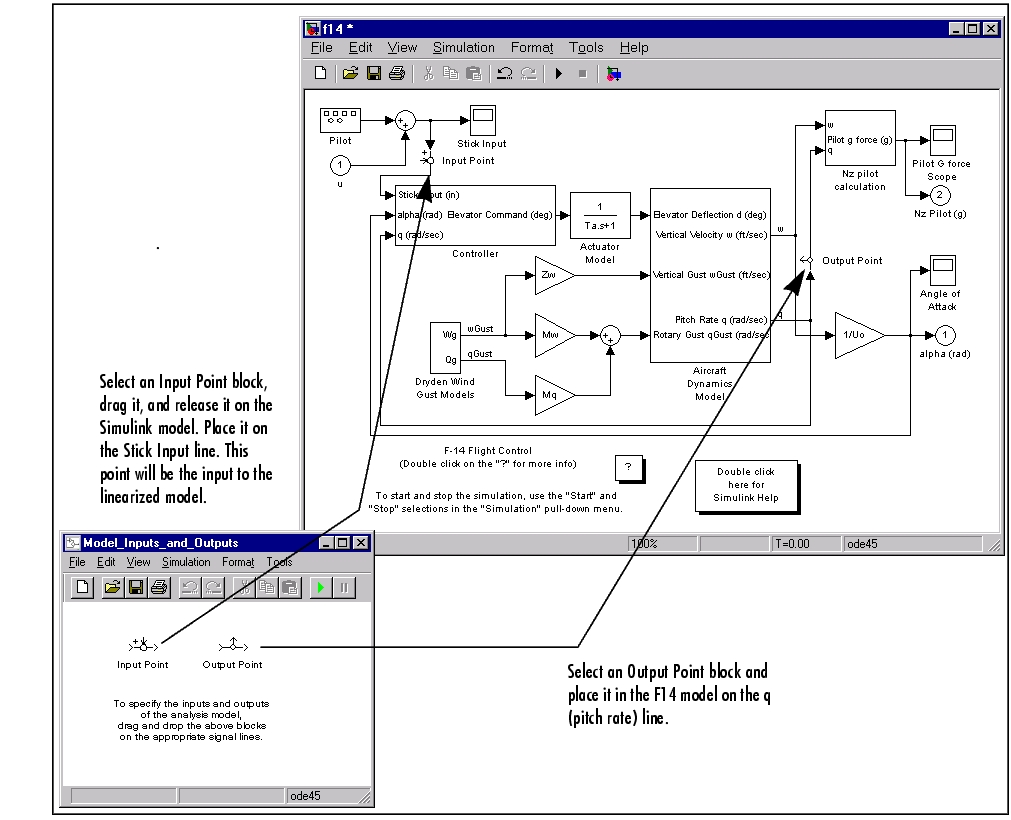Open Edit menu in f14 window
This screenshot has height=820, width=1011.
click(x=360, y=48)
